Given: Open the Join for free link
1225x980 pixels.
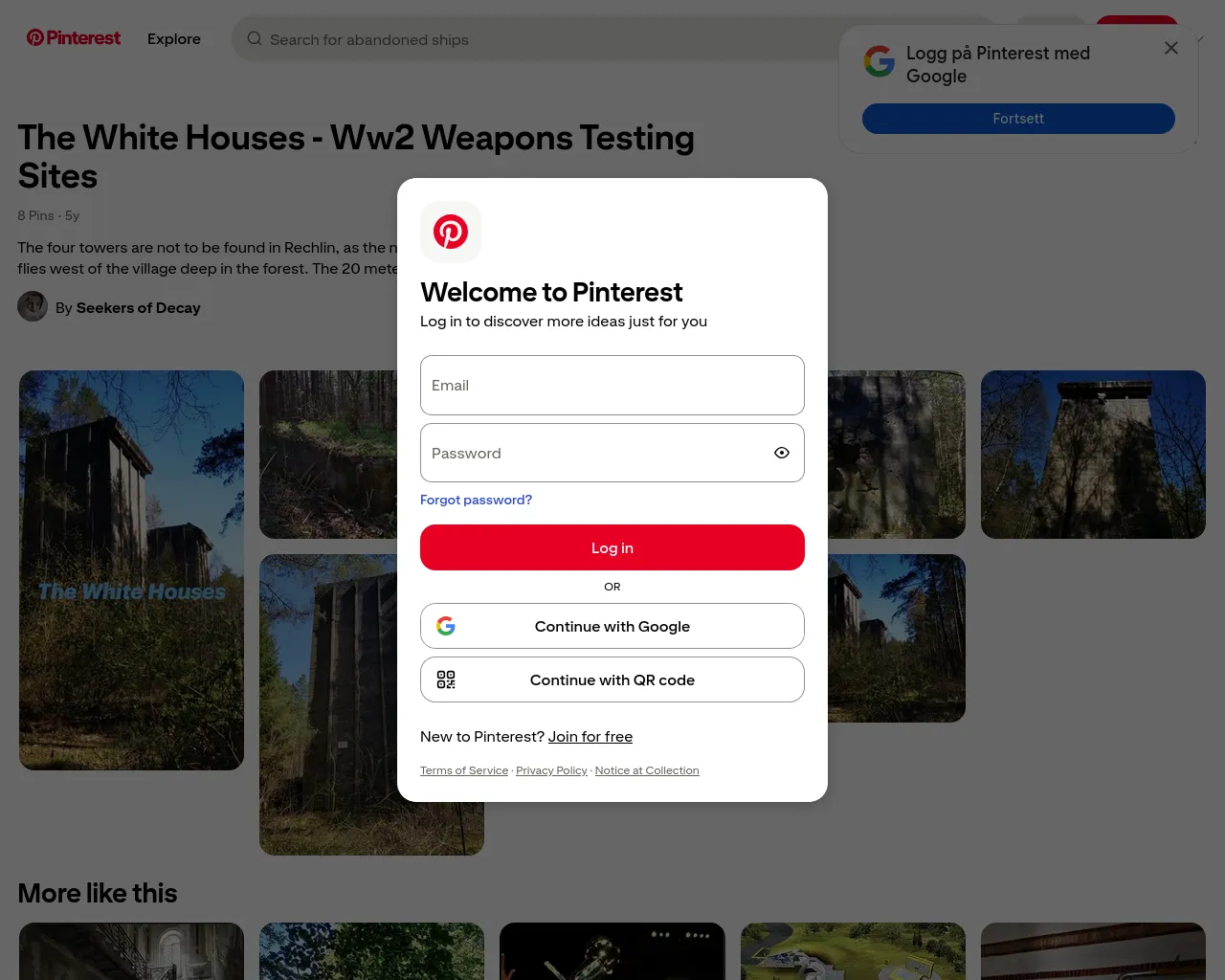Looking at the screenshot, I should [x=590, y=737].
